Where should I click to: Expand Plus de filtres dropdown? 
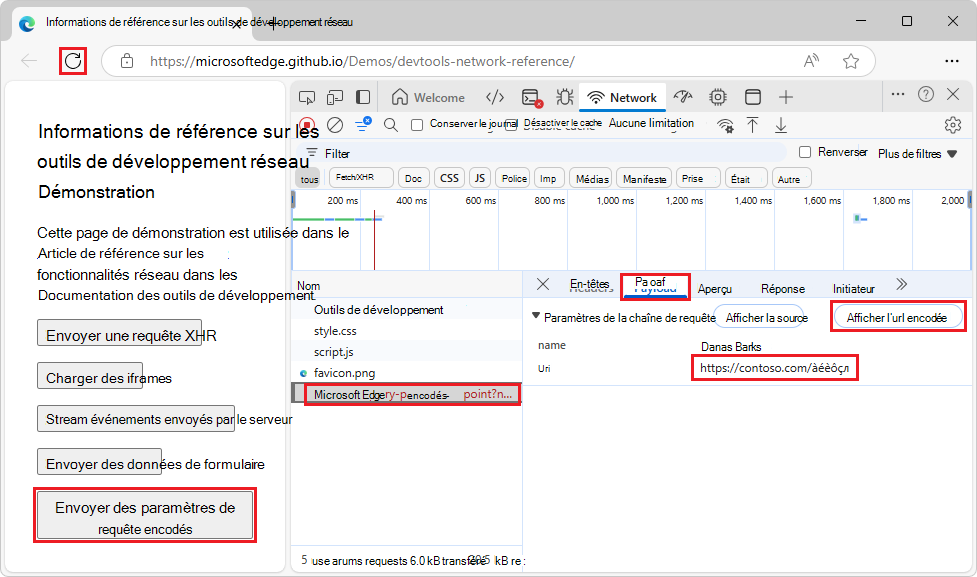click(917, 154)
